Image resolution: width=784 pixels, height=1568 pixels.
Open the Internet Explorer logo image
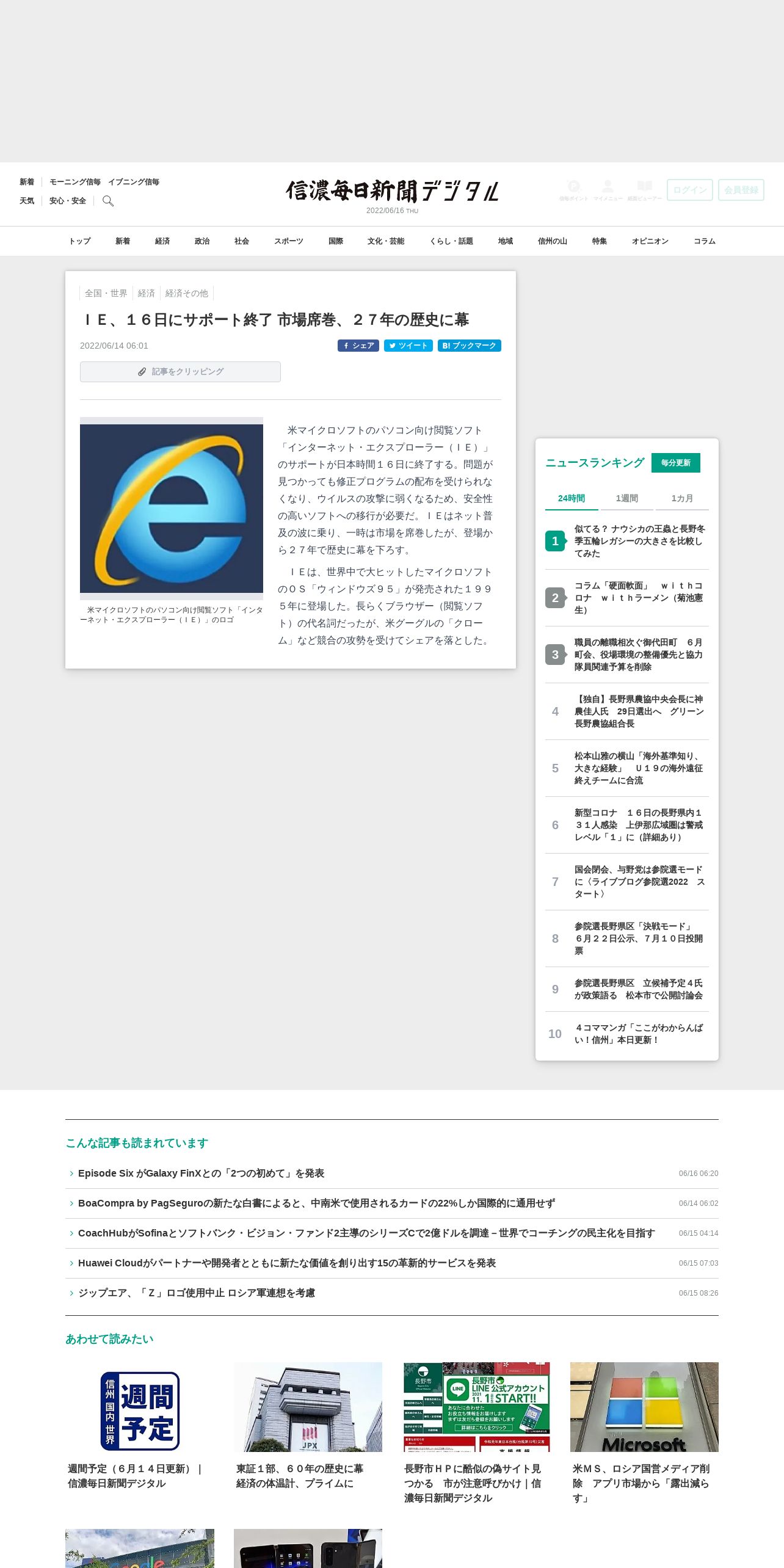pos(172,509)
